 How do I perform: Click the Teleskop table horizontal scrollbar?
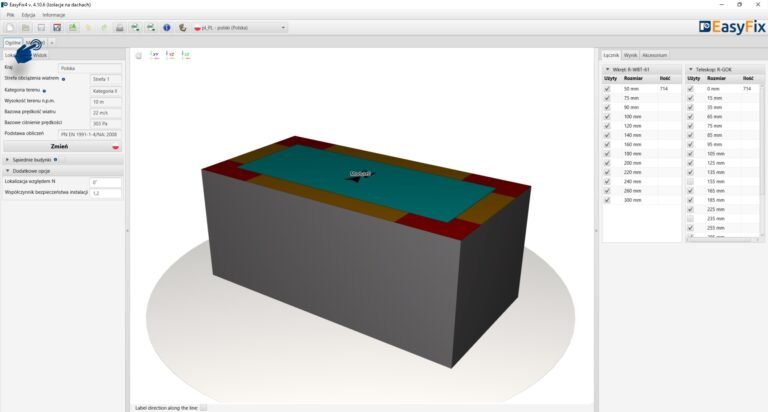(x=722, y=240)
